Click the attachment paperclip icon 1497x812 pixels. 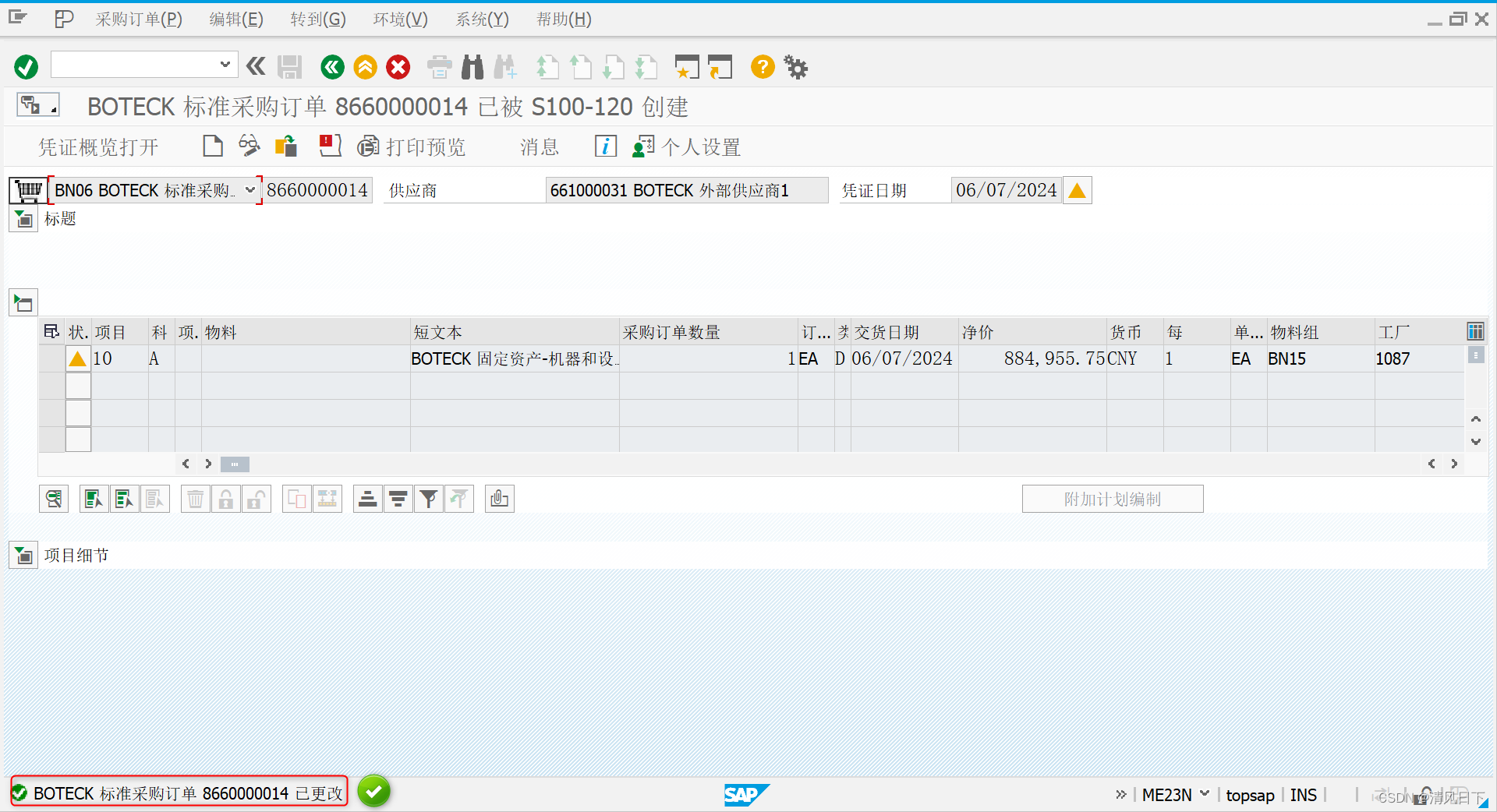[500, 499]
